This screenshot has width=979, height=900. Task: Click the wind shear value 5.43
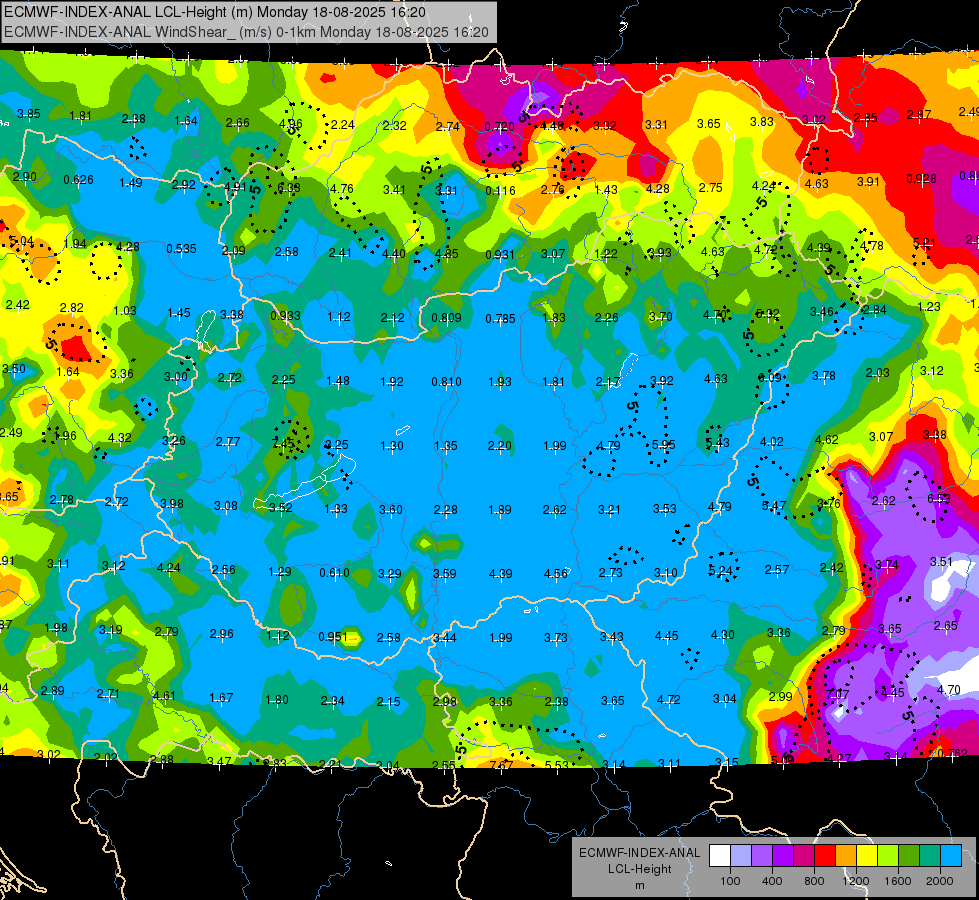point(717,443)
